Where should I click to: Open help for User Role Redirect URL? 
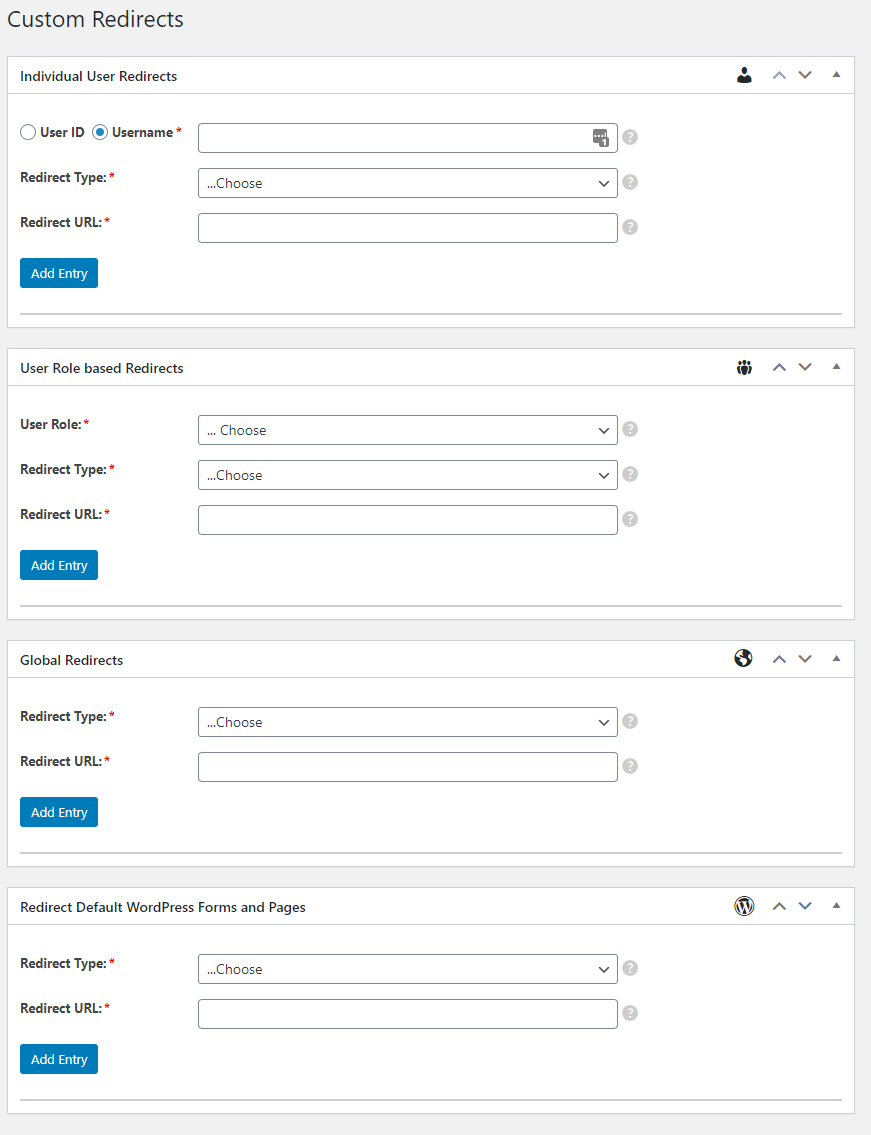[x=630, y=519]
